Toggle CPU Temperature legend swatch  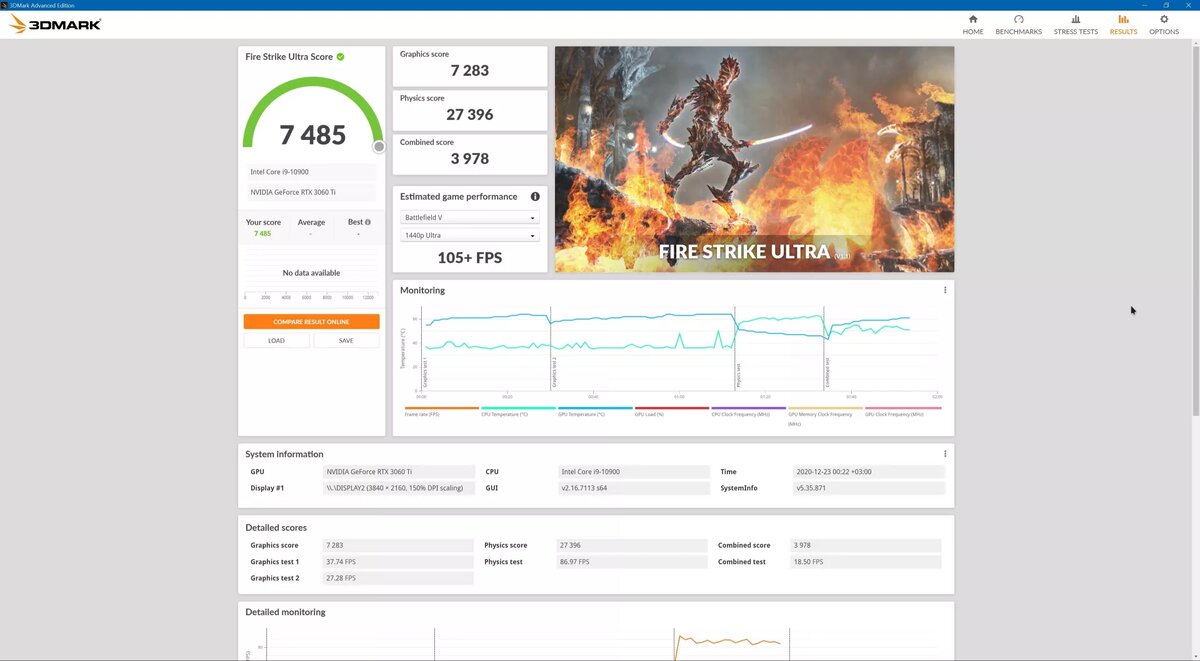(x=518, y=408)
